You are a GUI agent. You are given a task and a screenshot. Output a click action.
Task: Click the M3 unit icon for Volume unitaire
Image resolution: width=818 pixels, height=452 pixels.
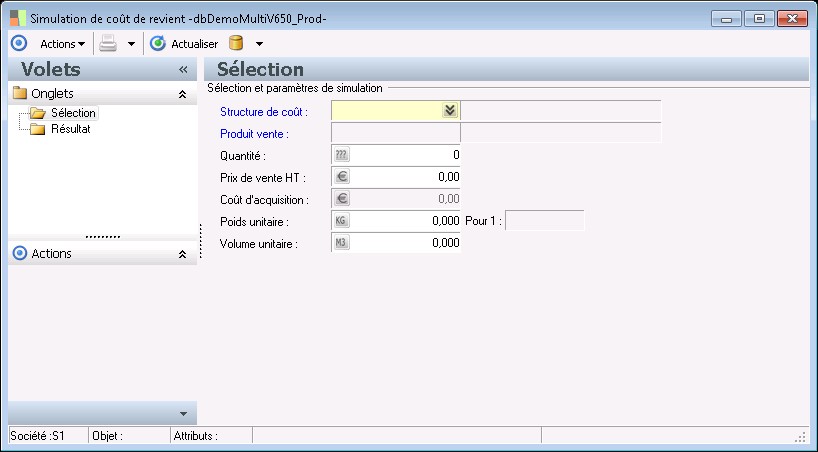point(341,242)
